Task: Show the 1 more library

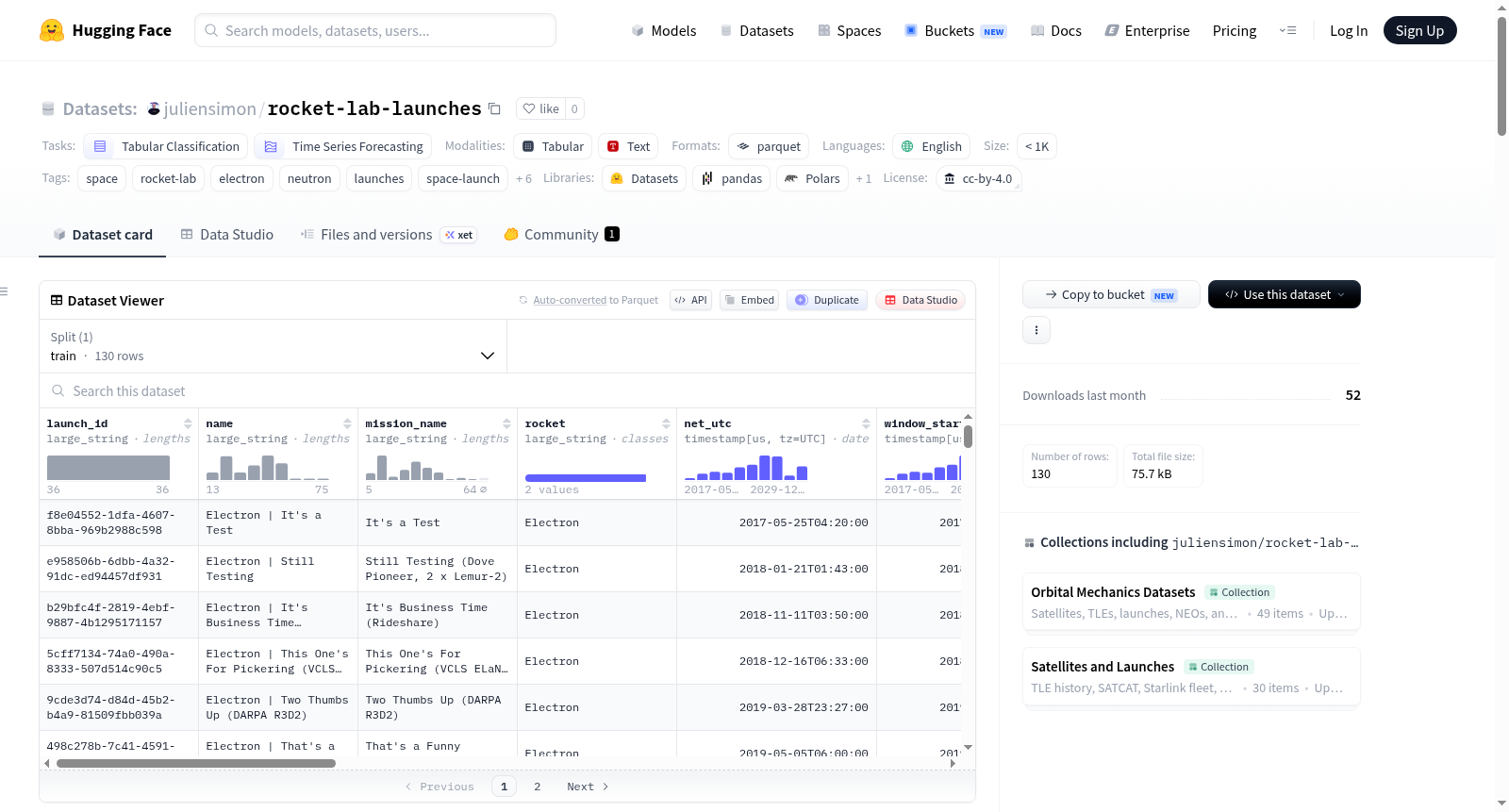Action: click(x=864, y=179)
